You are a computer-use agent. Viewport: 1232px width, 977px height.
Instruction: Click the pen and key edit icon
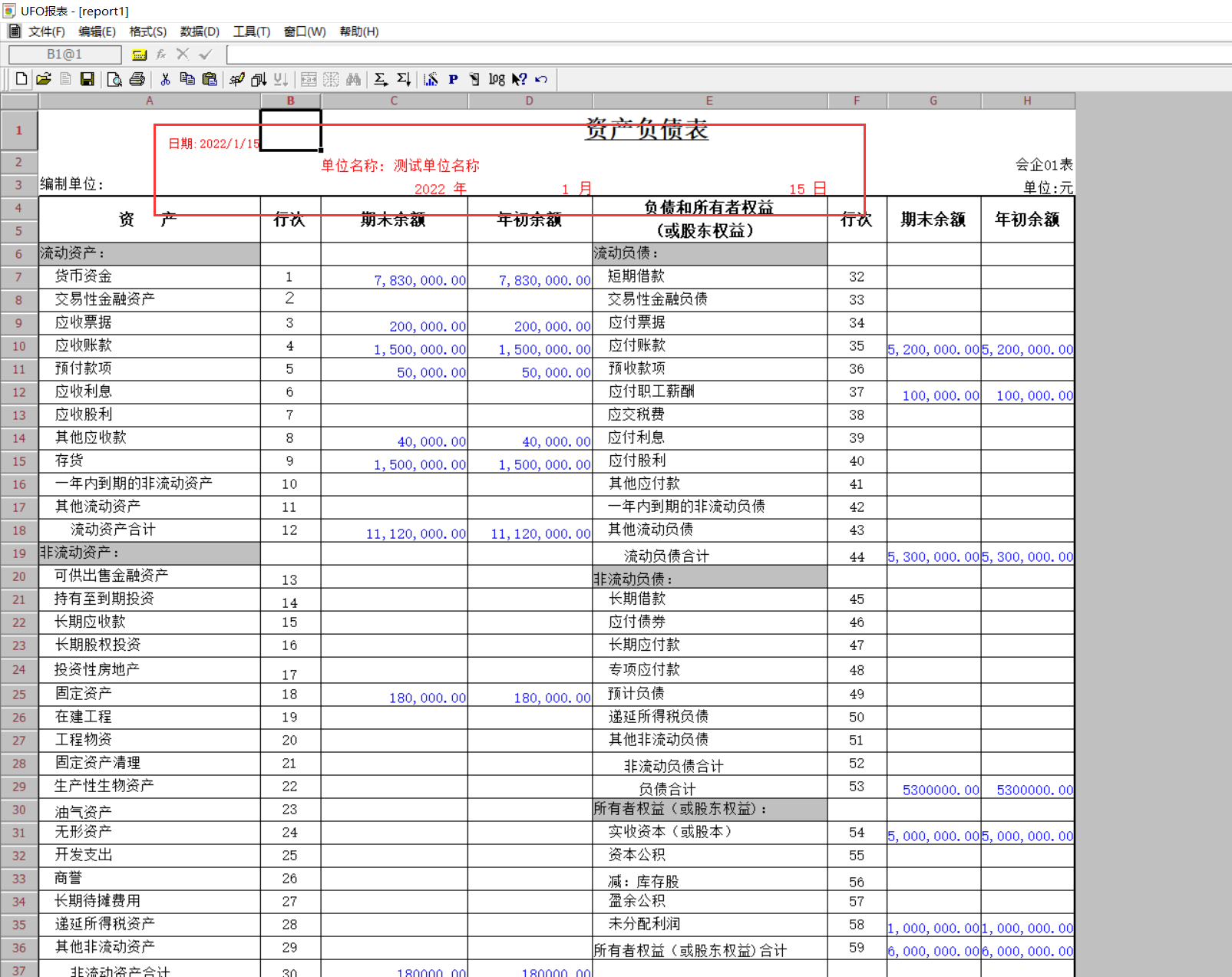(x=237, y=79)
